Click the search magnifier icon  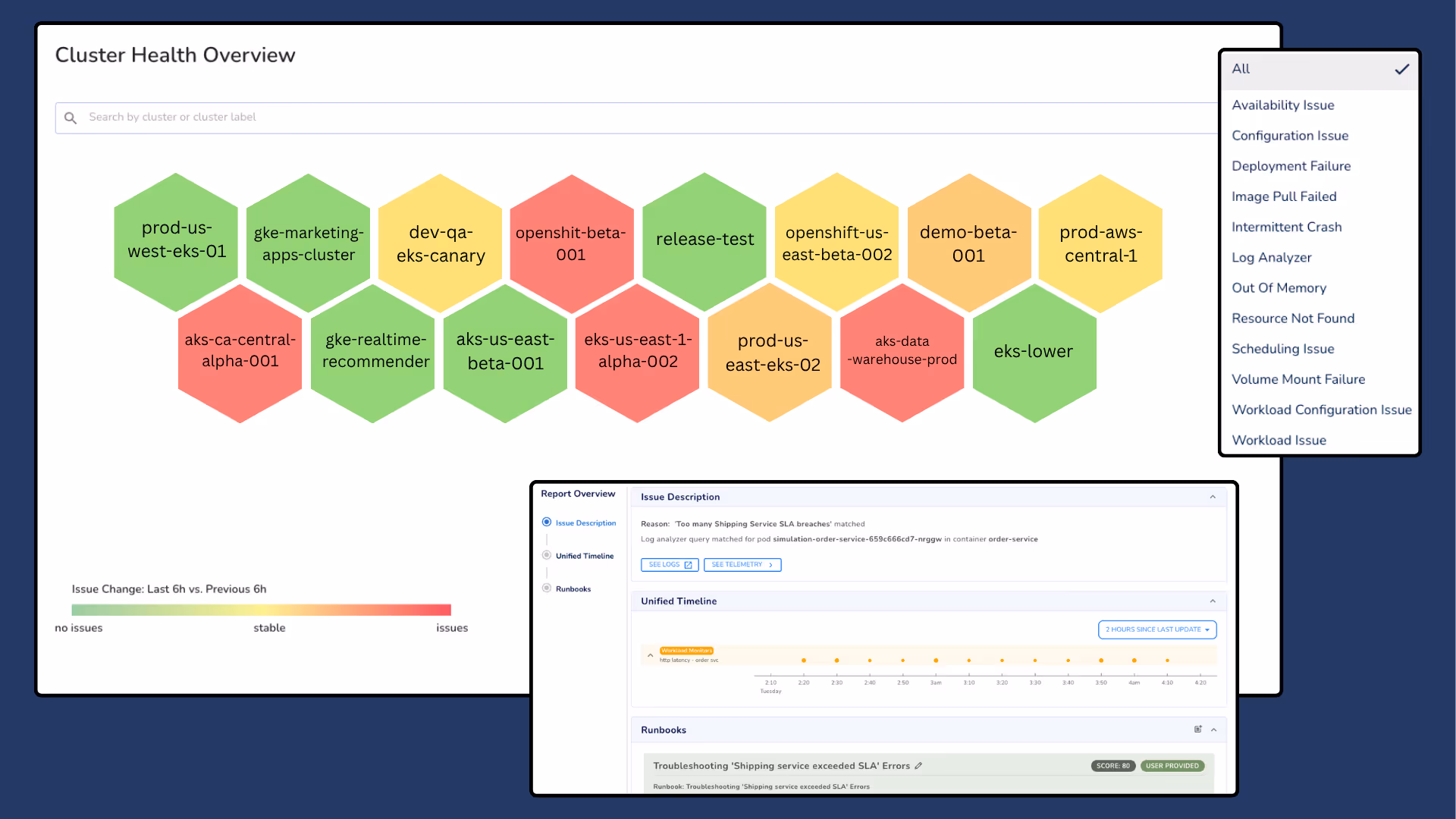click(x=71, y=118)
